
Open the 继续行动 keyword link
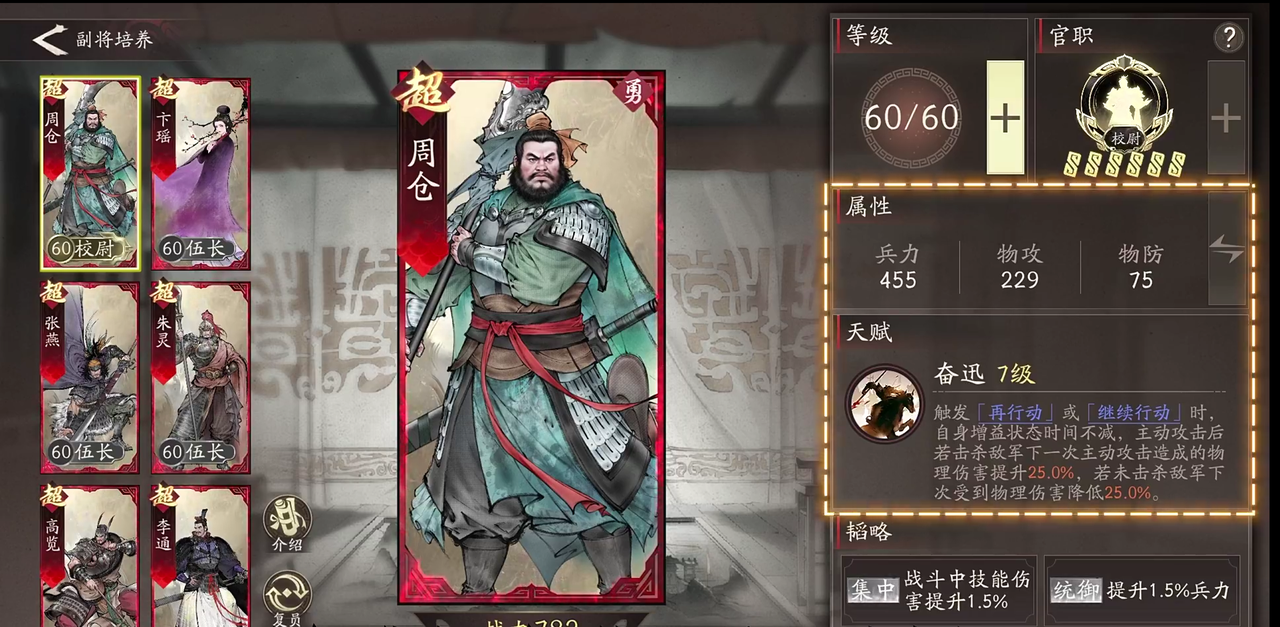[1134, 412]
